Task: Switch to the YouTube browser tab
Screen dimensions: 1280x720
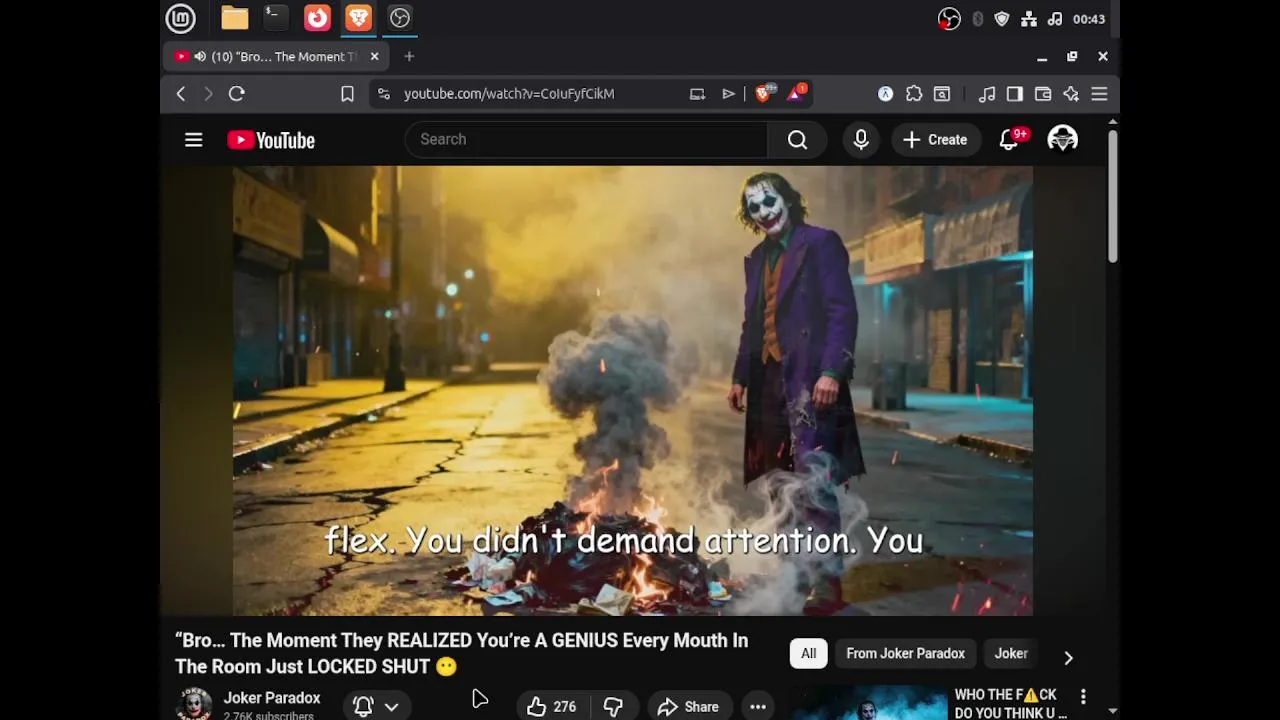Action: (x=275, y=57)
